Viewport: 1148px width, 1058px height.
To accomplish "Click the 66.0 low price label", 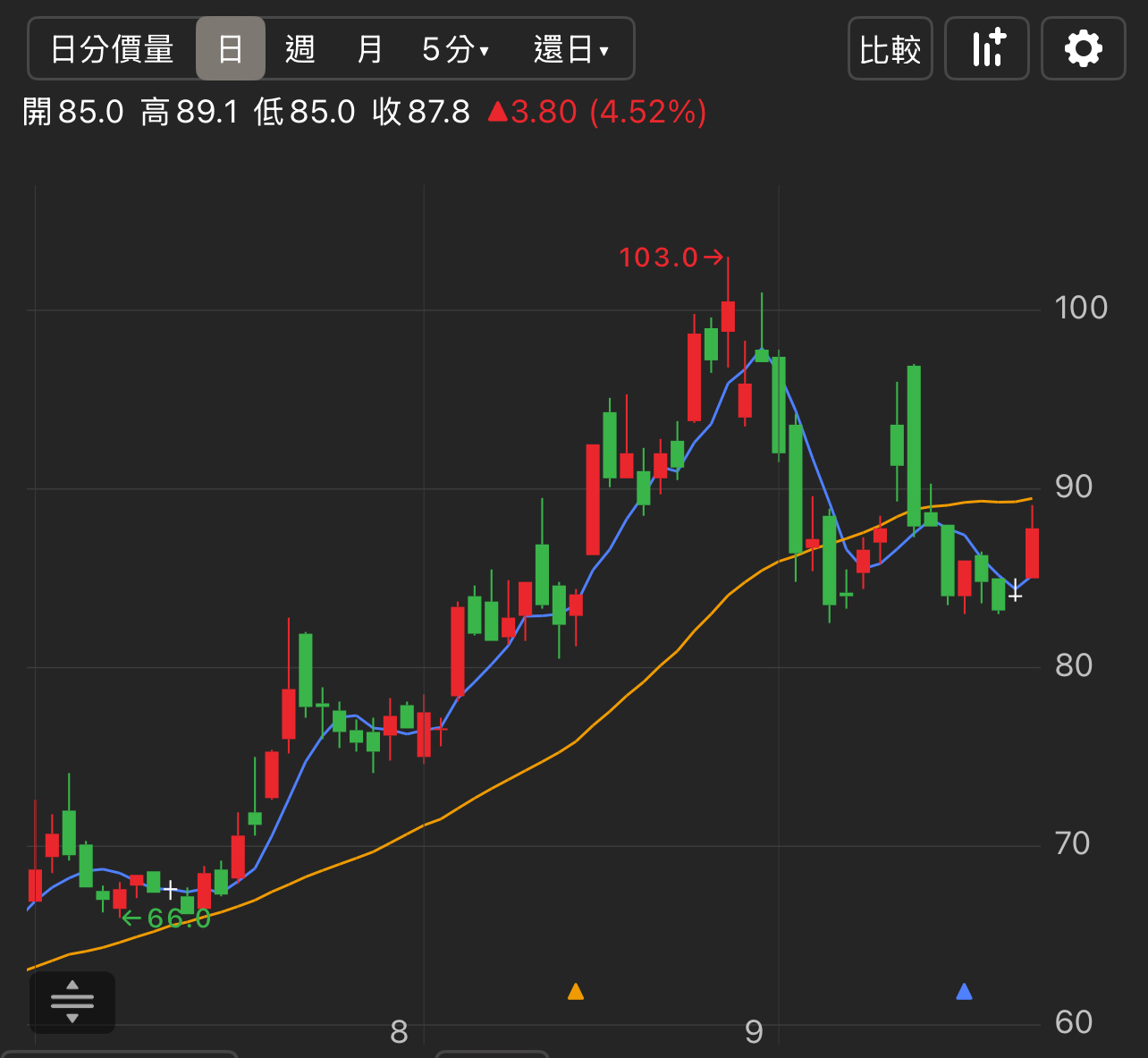I will click(167, 918).
